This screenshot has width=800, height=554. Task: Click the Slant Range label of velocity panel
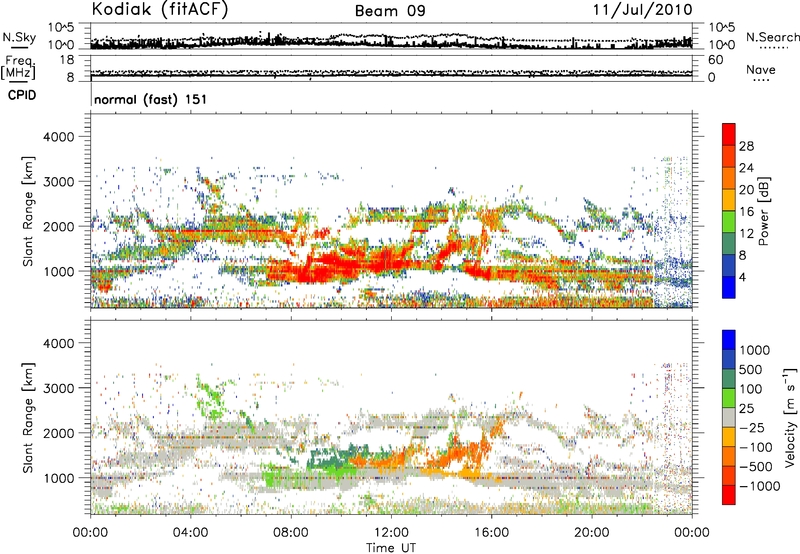coord(28,417)
